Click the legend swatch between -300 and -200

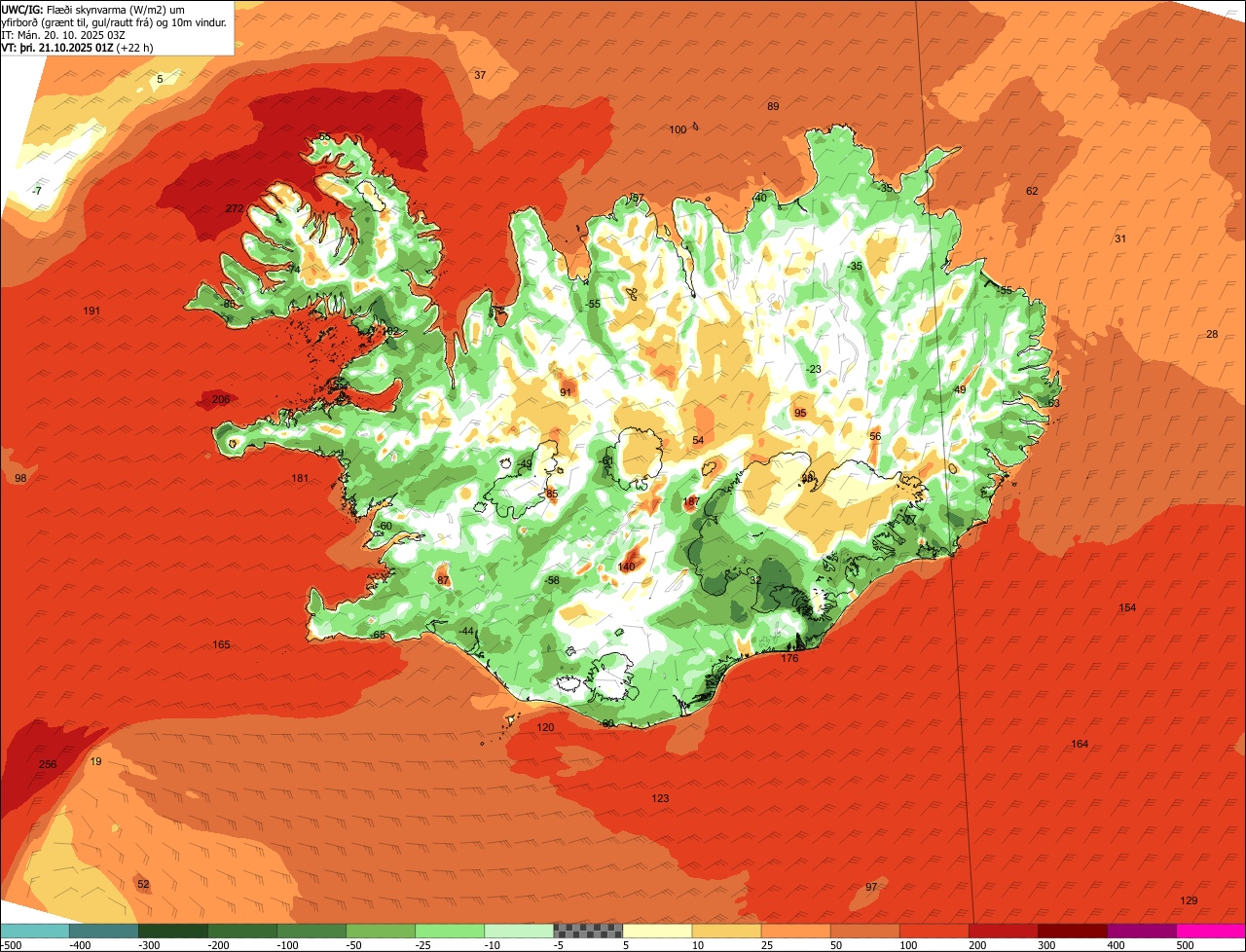172,931
